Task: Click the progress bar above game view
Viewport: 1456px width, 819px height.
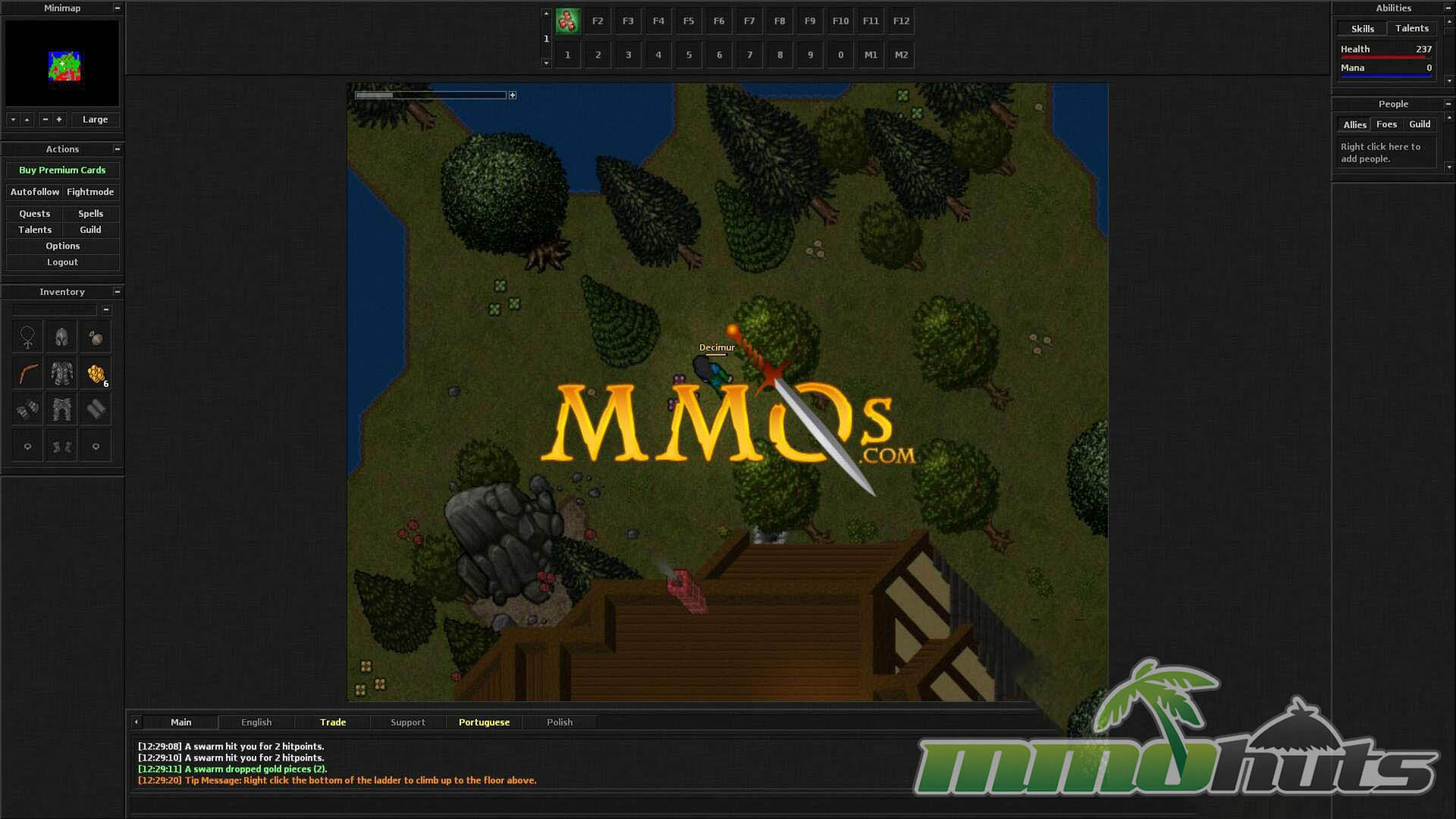Action: (x=430, y=96)
